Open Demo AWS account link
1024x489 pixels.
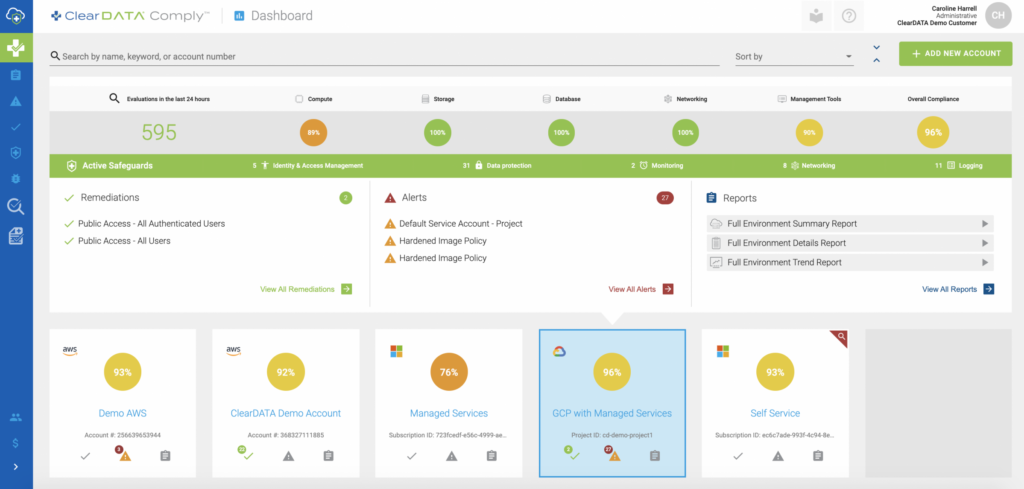(x=122, y=413)
